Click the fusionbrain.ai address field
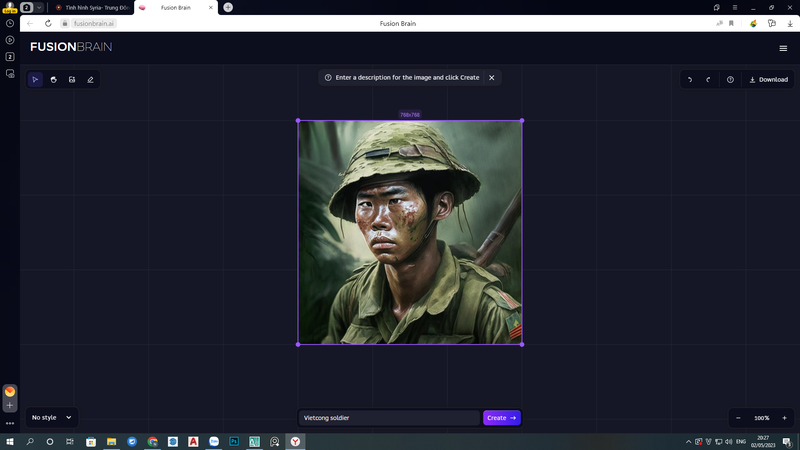Screen dimensions: 800x450 93,23
